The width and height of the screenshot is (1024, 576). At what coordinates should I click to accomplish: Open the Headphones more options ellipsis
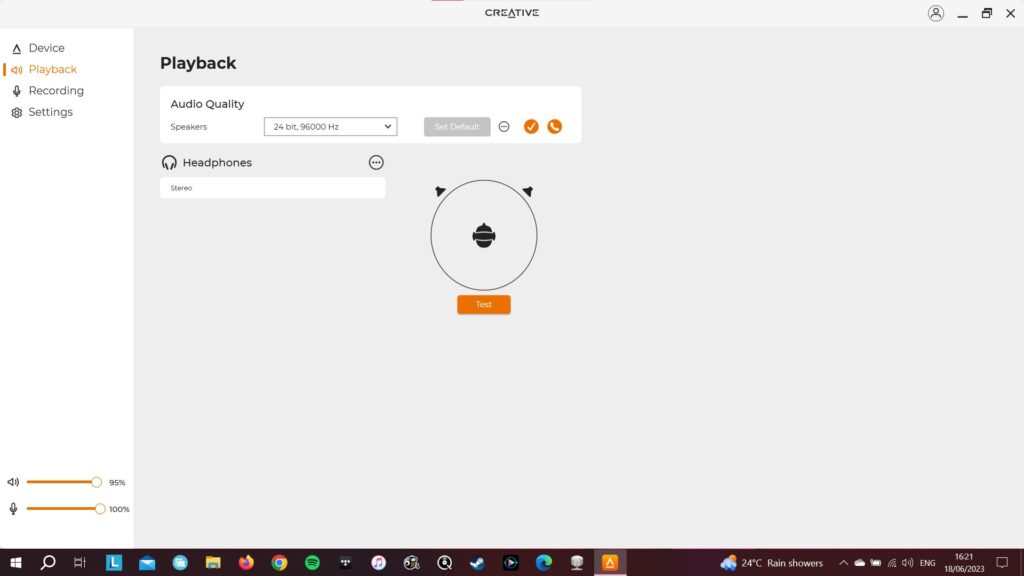click(376, 163)
